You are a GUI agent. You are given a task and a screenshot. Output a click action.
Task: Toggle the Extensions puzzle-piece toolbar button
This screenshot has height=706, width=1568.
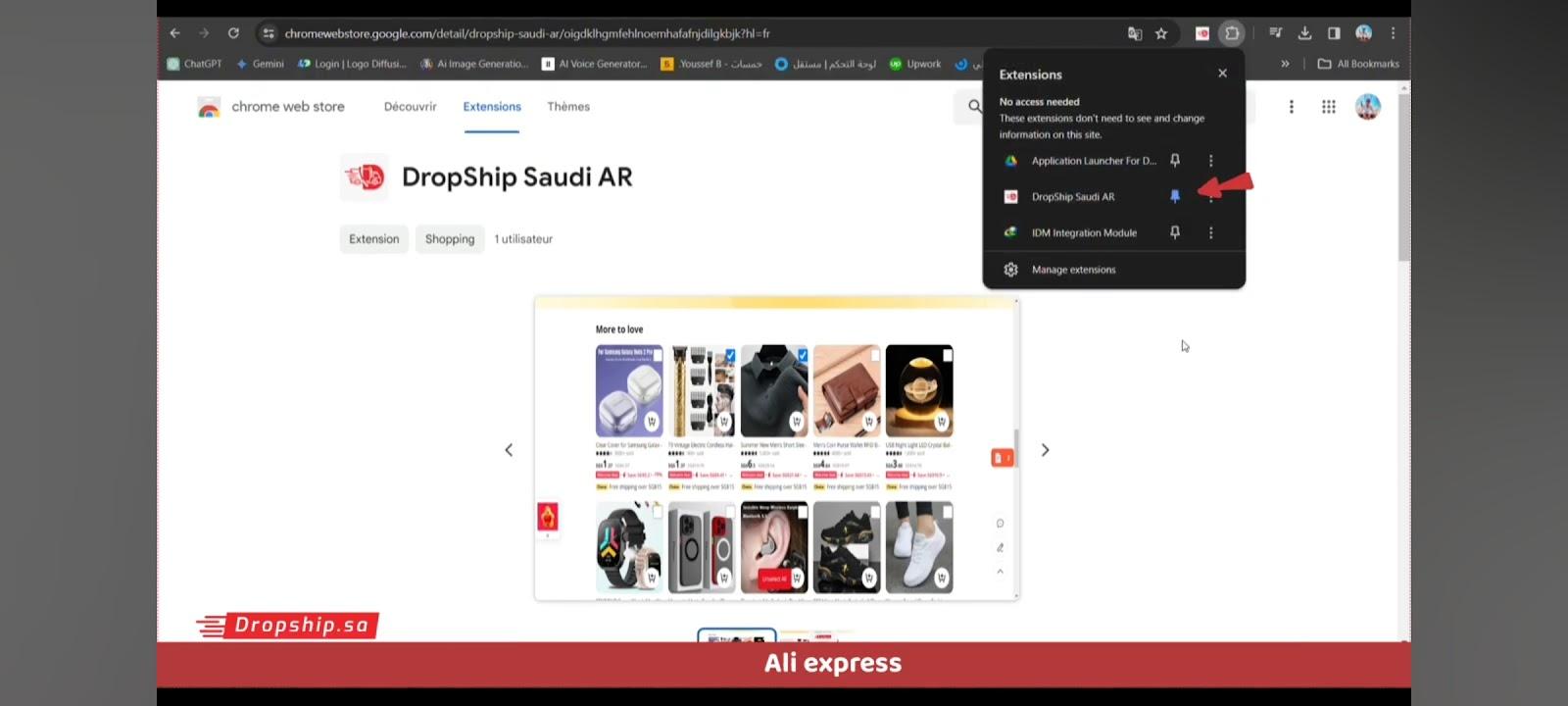click(x=1232, y=33)
